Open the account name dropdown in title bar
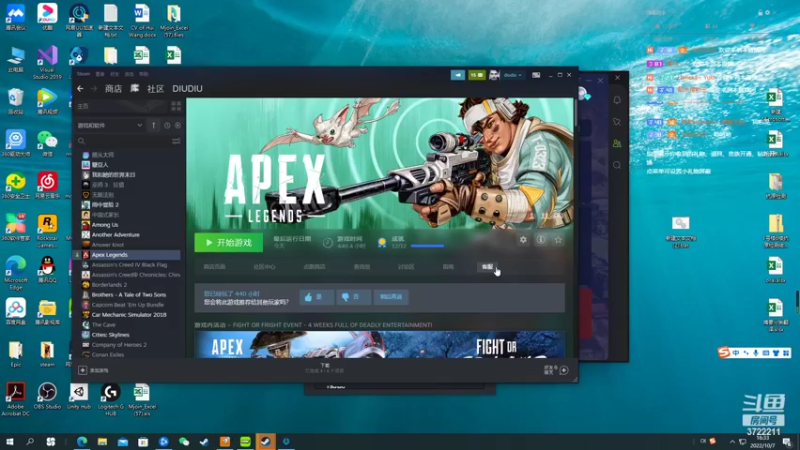This screenshot has width=800, height=450. [x=513, y=75]
